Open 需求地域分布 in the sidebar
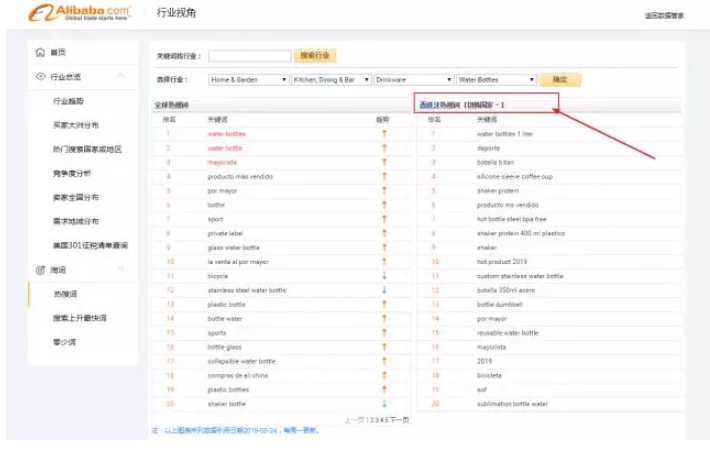Image resolution: width=710 pixels, height=461 pixels. click(76, 221)
